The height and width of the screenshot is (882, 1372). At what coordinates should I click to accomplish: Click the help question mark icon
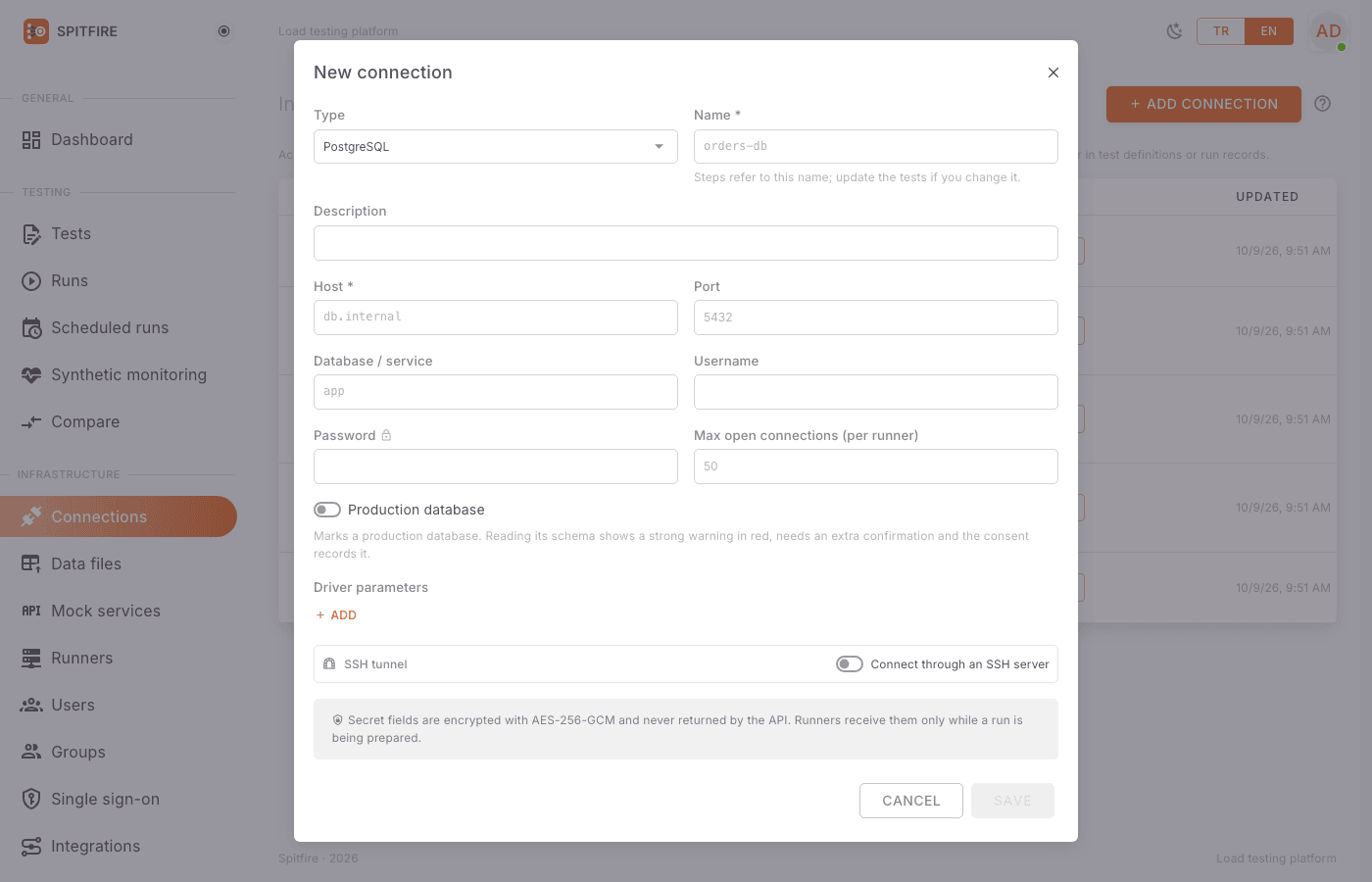(1322, 104)
